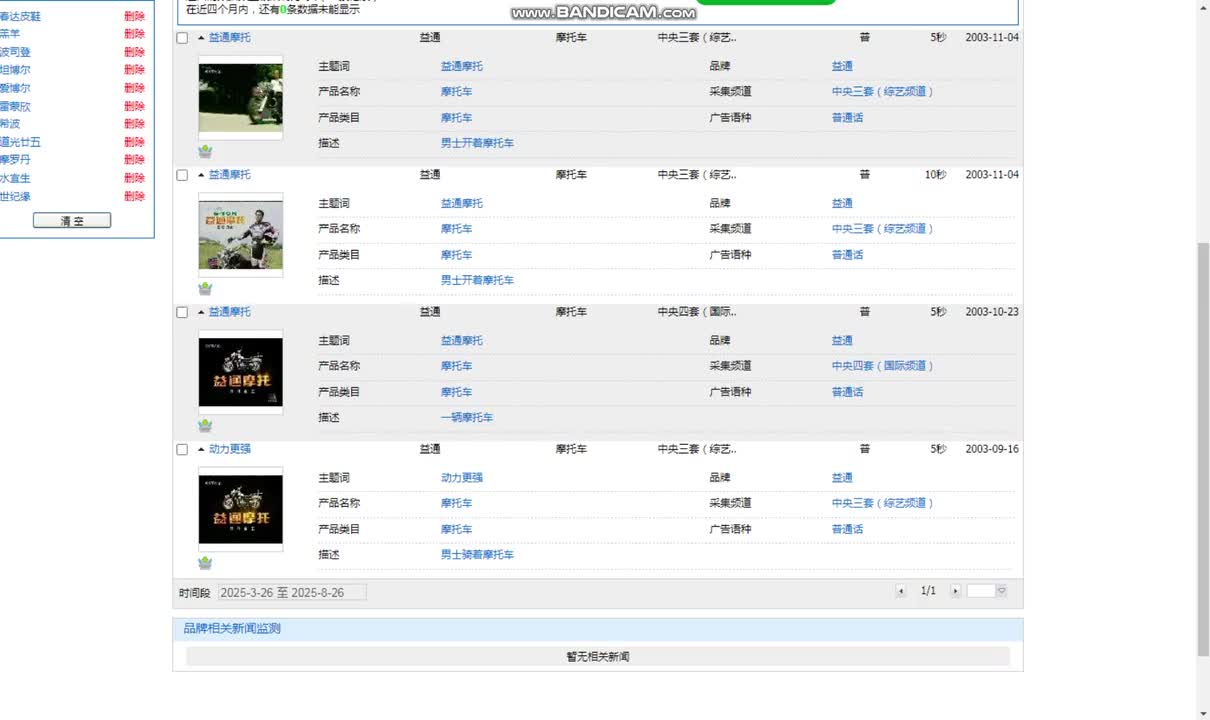Click the 动力更强 value beside 主题词
The image size is (1210, 720).
tap(462, 478)
